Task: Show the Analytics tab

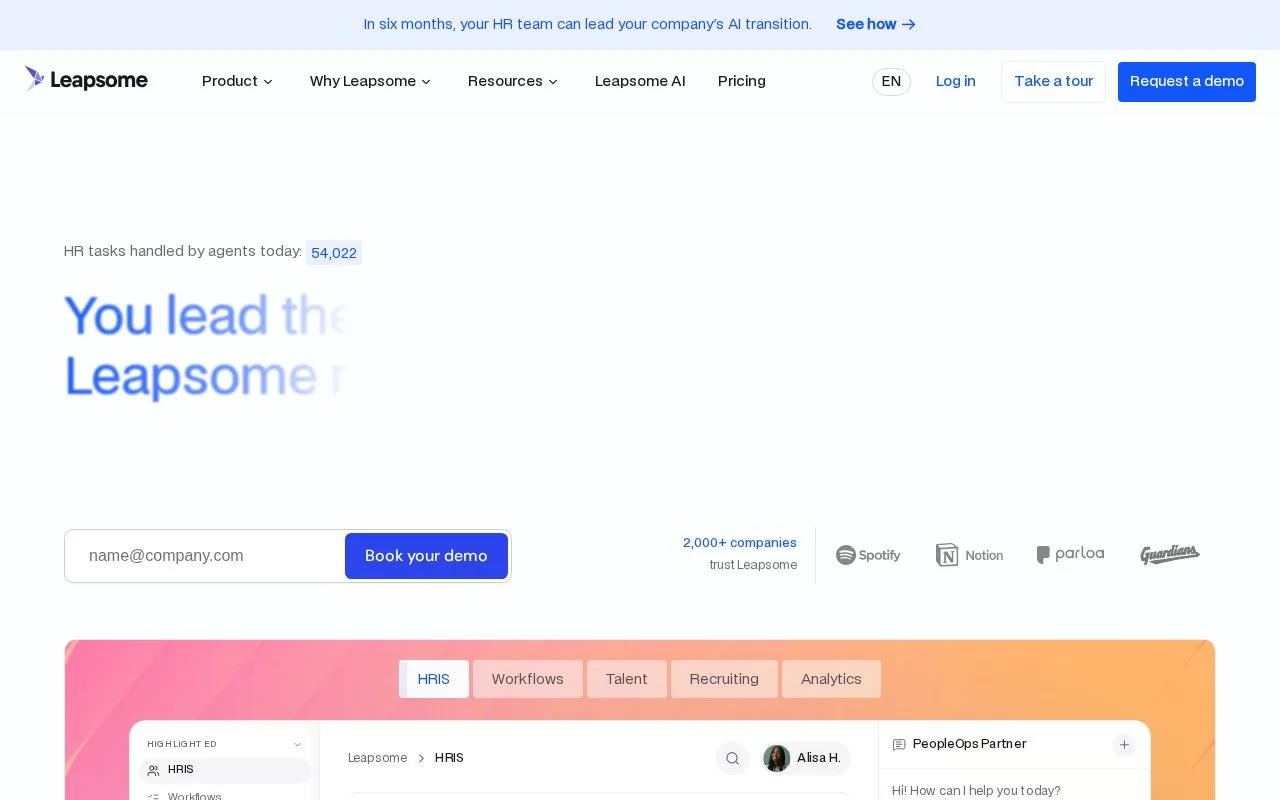Action: pyautogui.click(x=831, y=679)
